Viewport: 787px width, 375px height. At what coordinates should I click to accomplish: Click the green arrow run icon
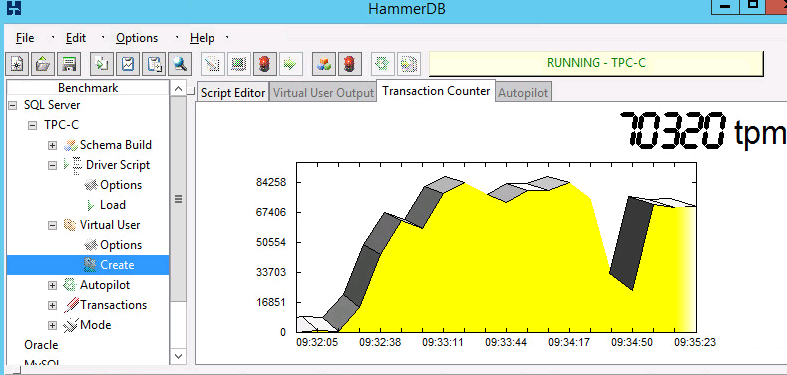click(x=290, y=64)
